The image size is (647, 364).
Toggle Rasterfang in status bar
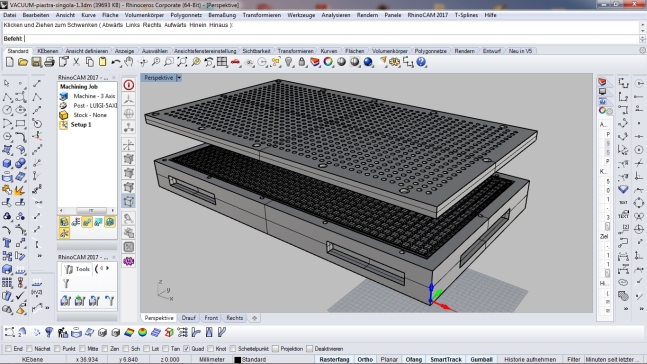click(334, 359)
